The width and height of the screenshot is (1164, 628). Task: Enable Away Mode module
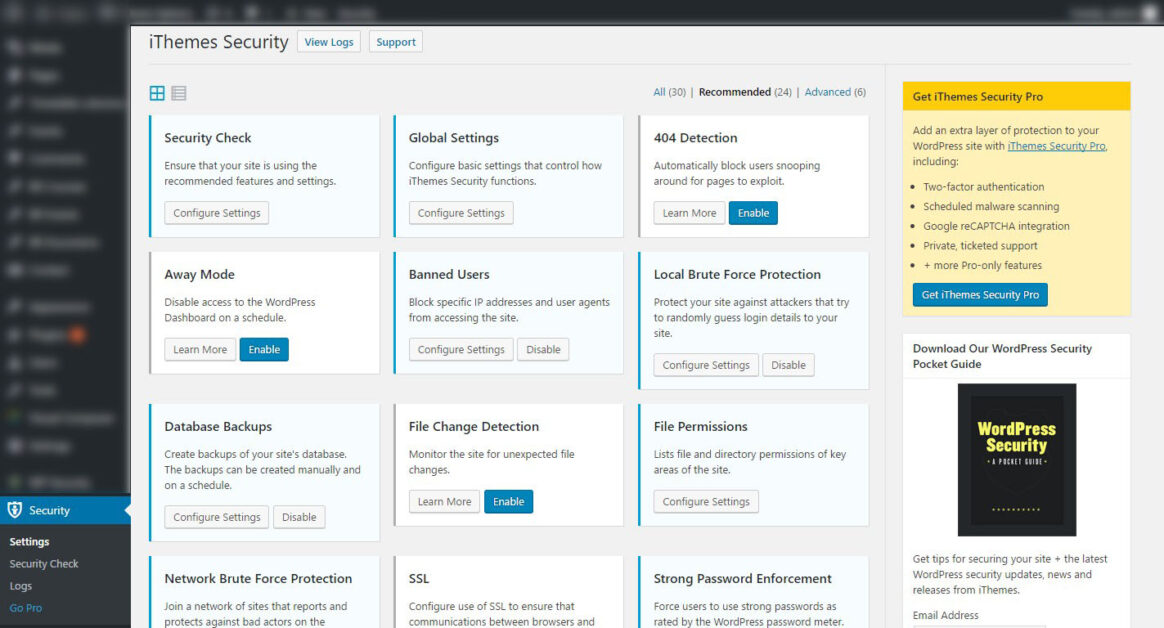[264, 350]
